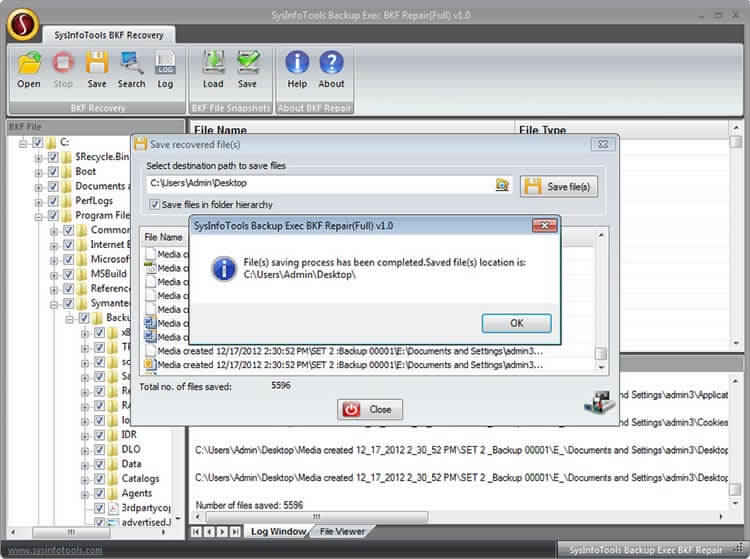
Task: Open the Help icon
Action: coord(297,63)
